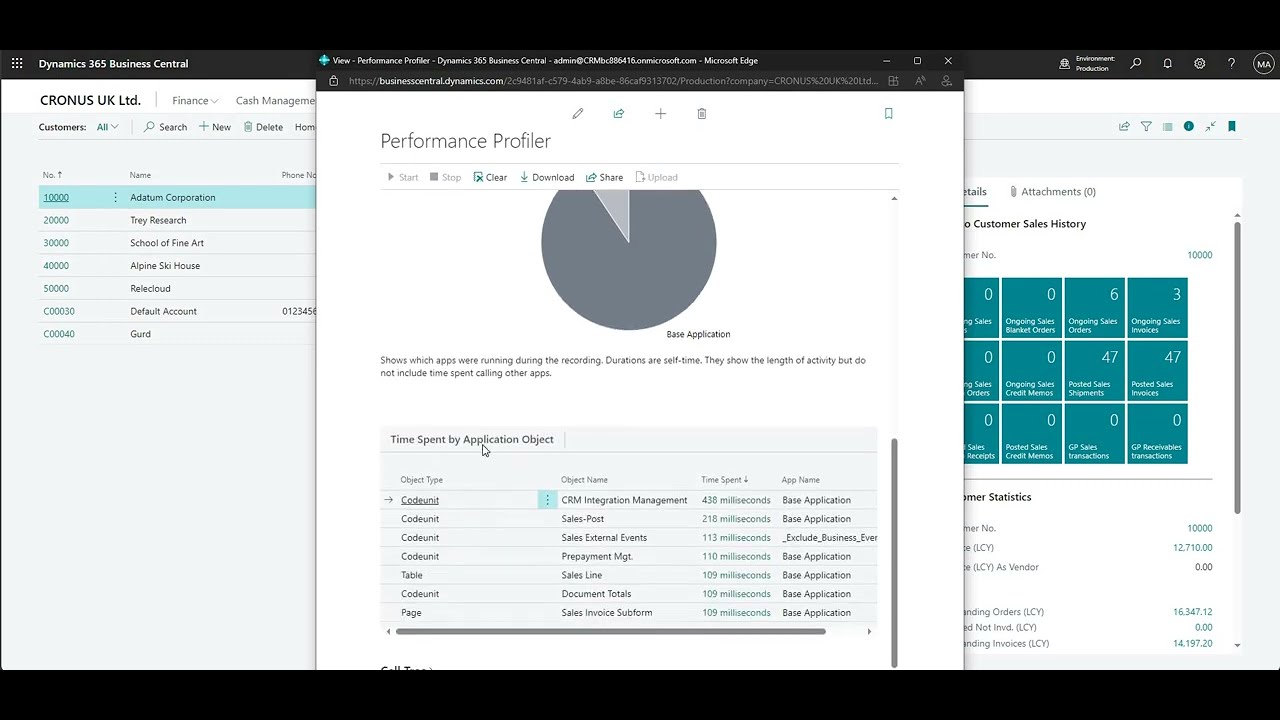Image resolution: width=1280 pixels, height=720 pixels.
Task: Open search magnifier in Business Central header
Action: (1136, 63)
